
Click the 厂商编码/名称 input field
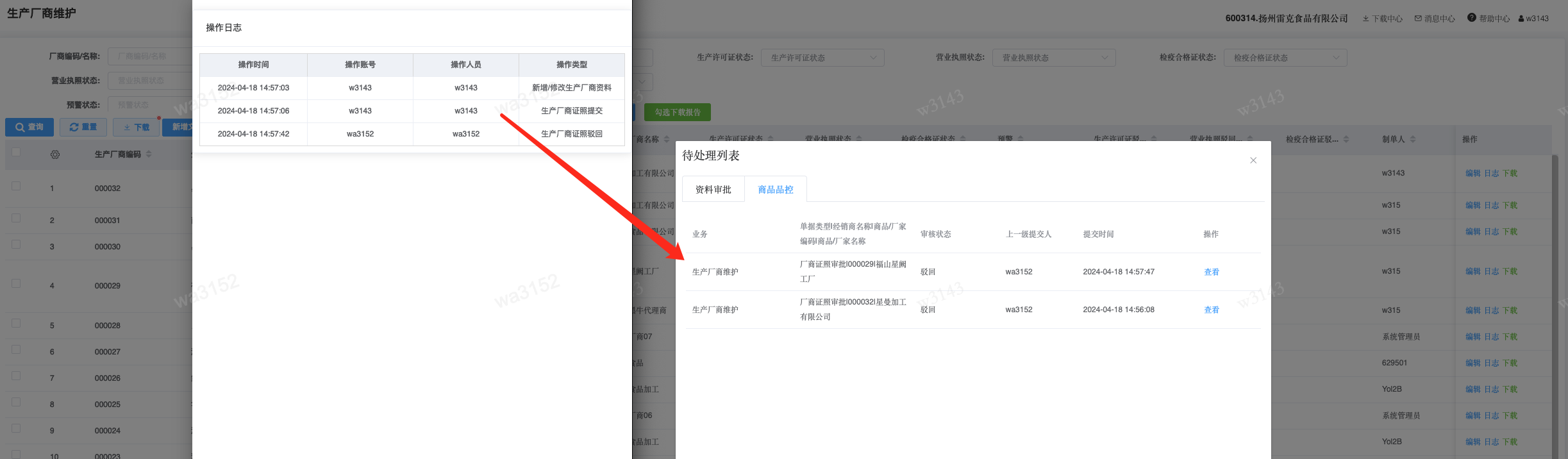coord(151,56)
